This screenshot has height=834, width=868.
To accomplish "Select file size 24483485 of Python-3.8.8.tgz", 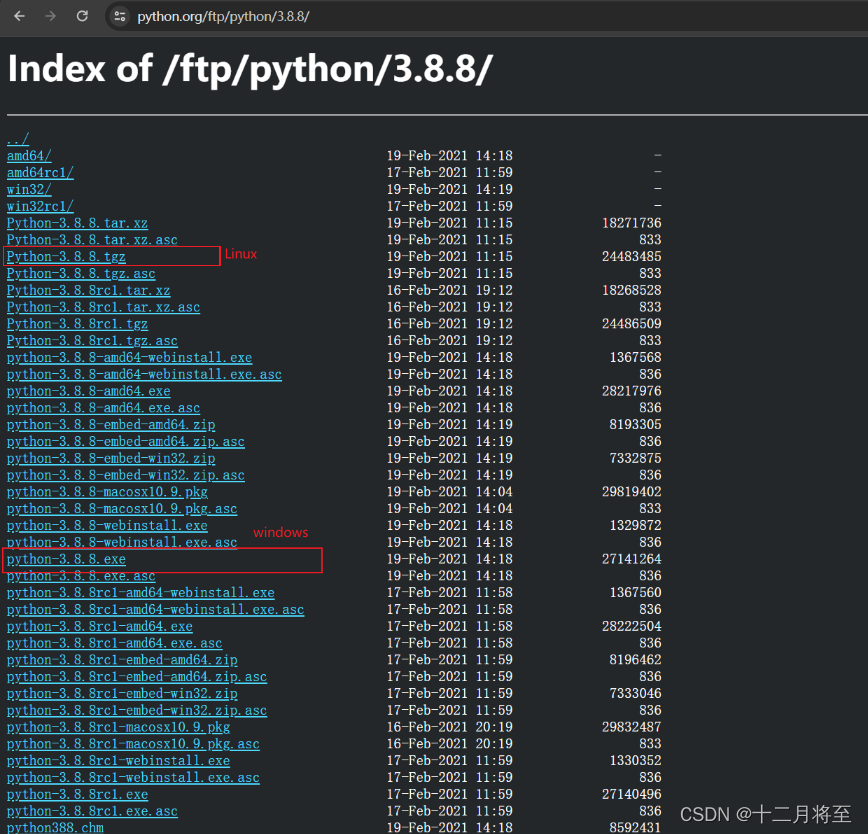I will click(x=632, y=257).
